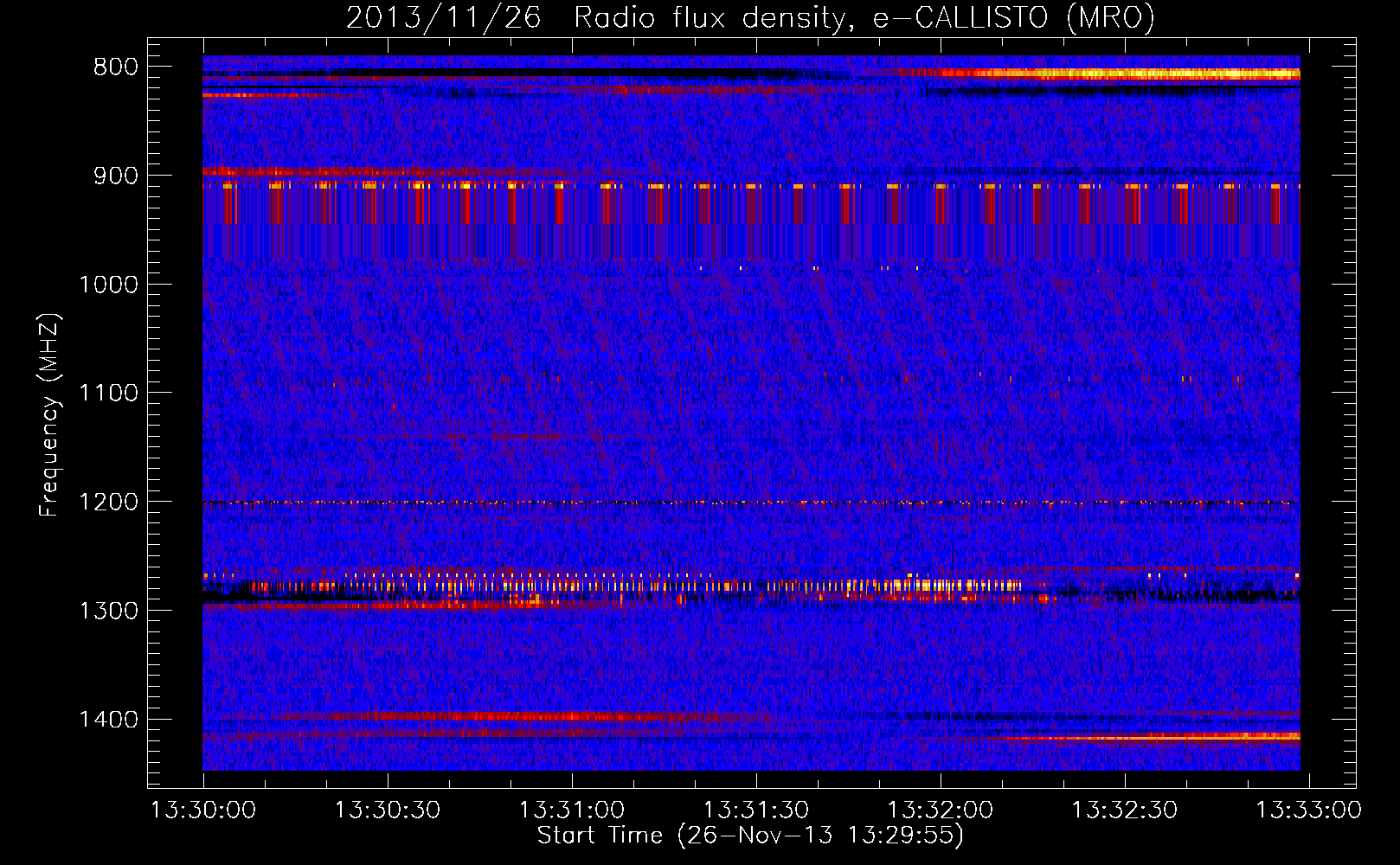Viewport: 1400px width, 865px height.
Task: Click the 13:31:00 time tick label
Action: [572, 811]
